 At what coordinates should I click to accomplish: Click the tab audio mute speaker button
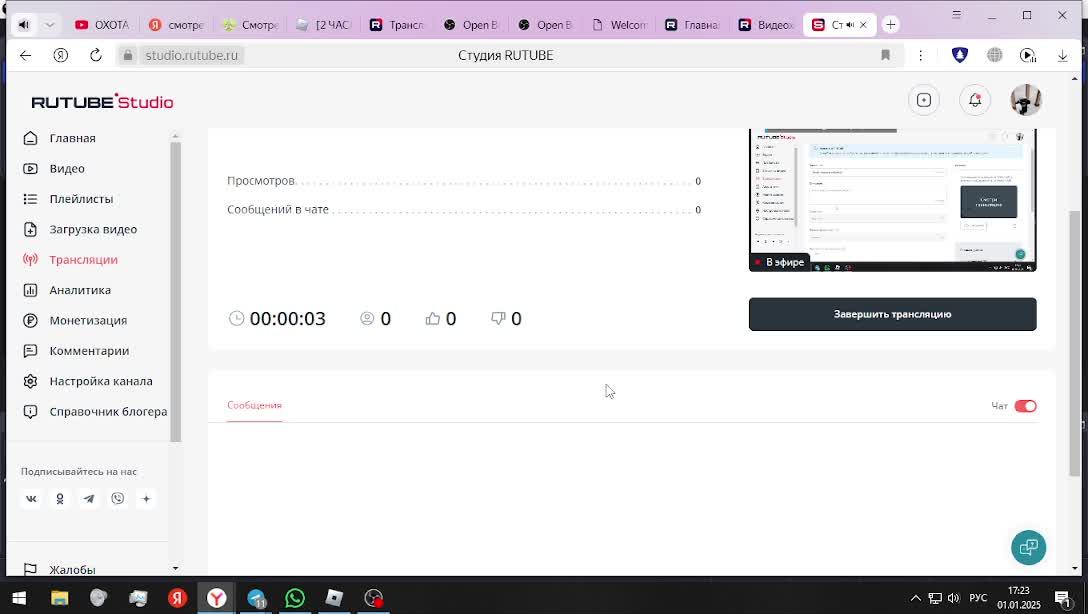tap(24, 25)
